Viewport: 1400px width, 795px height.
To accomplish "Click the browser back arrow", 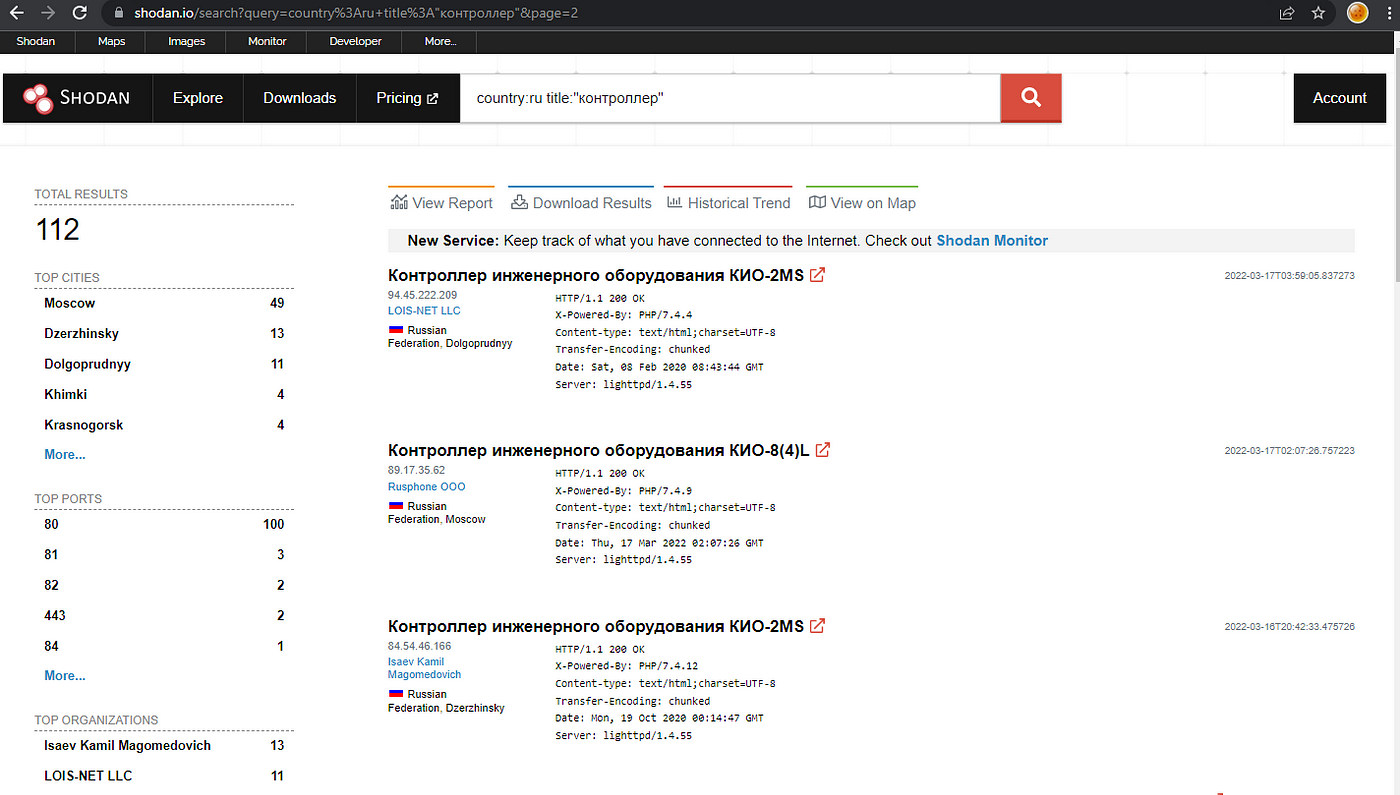I will pyautogui.click(x=16, y=13).
